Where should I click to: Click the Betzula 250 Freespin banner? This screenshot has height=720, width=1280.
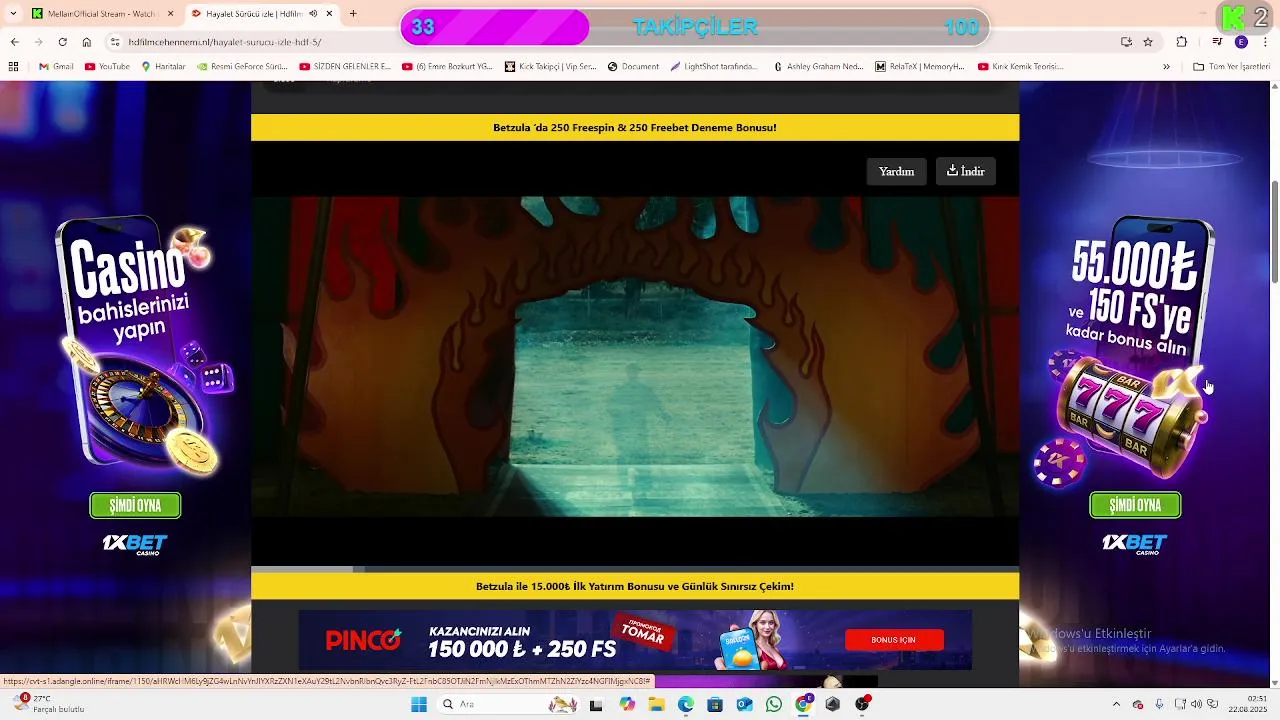[x=635, y=127]
